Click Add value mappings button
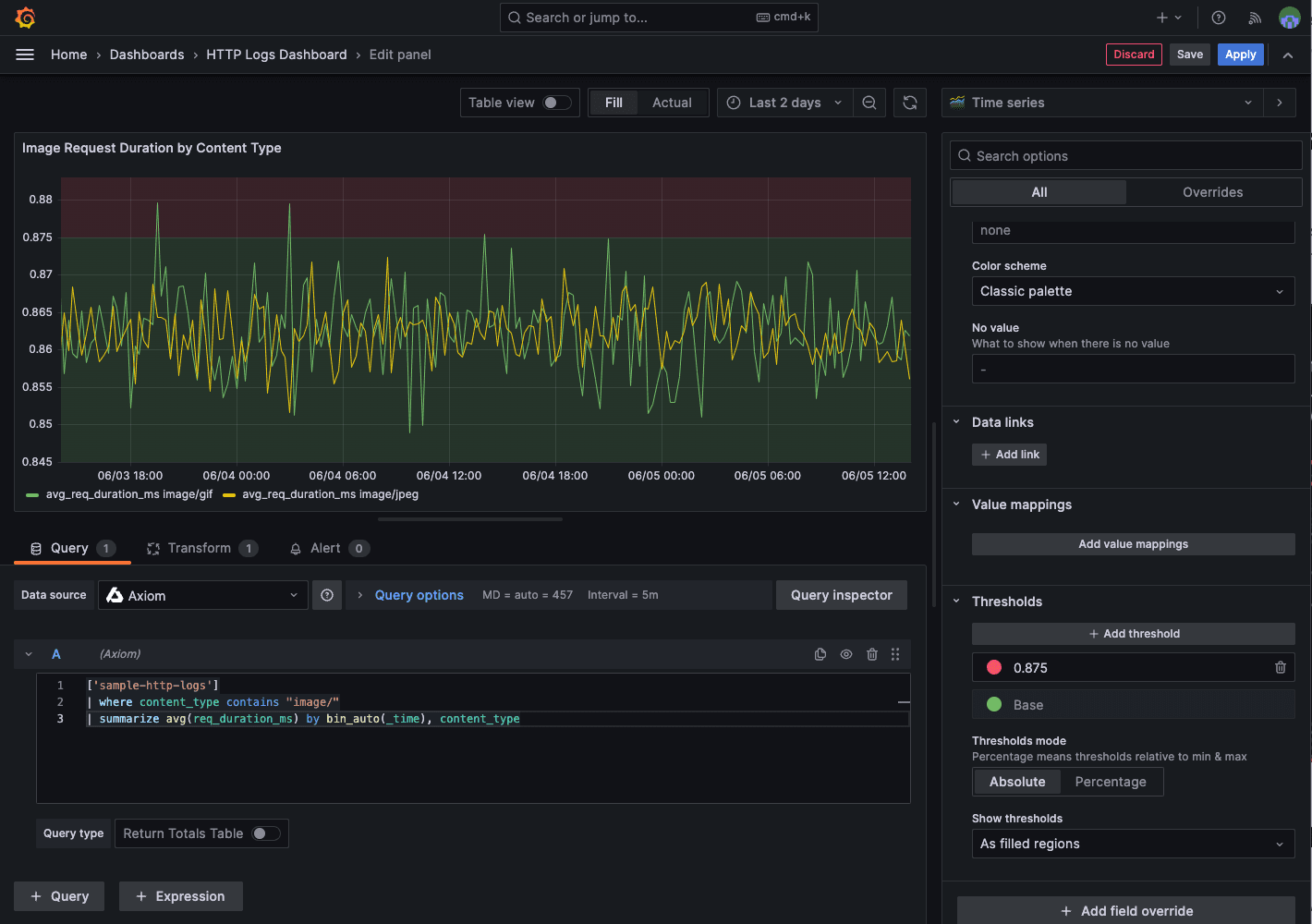The image size is (1312, 924). pos(1133,544)
